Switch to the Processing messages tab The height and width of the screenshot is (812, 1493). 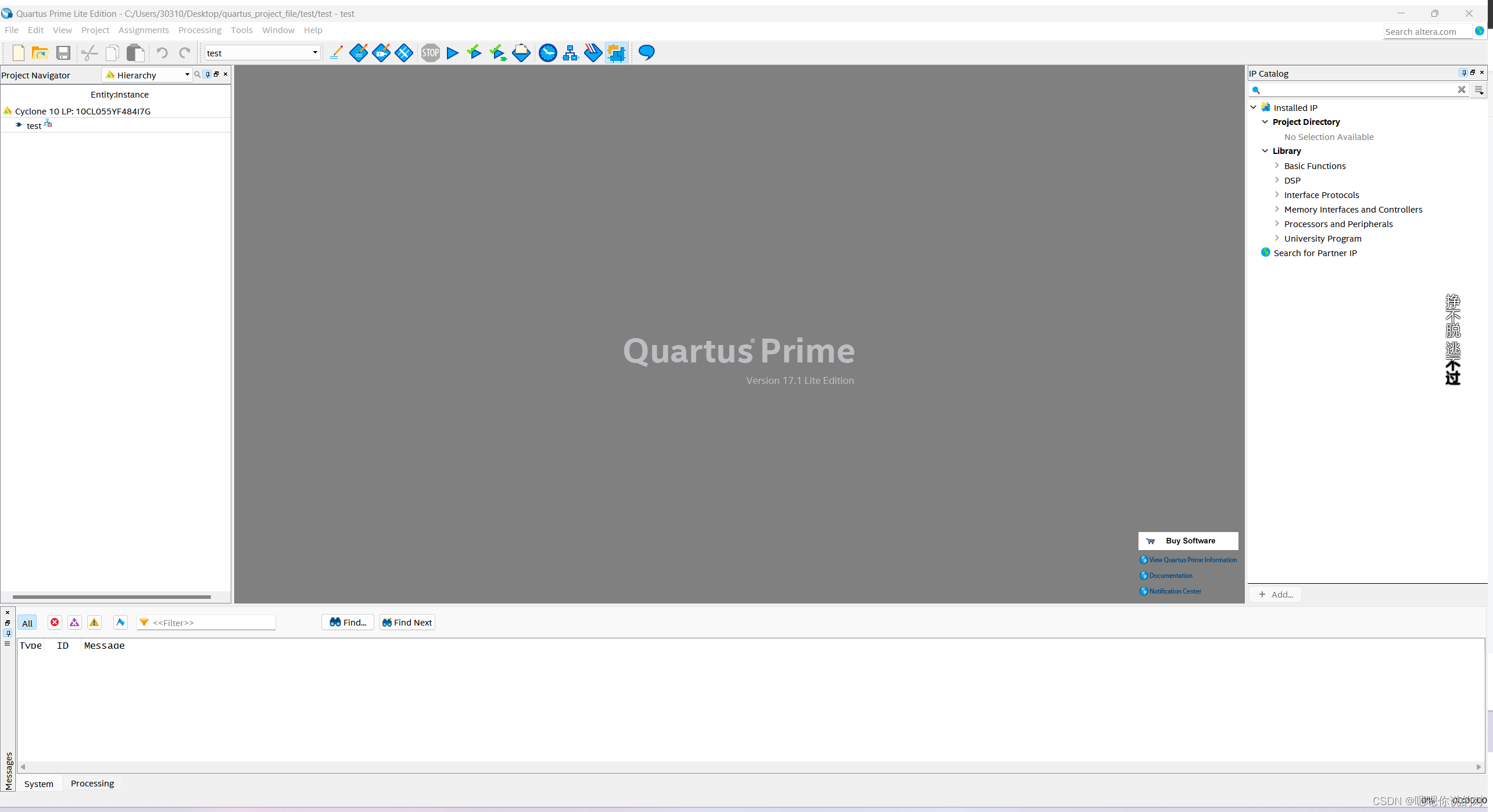(x=92, y=784)
